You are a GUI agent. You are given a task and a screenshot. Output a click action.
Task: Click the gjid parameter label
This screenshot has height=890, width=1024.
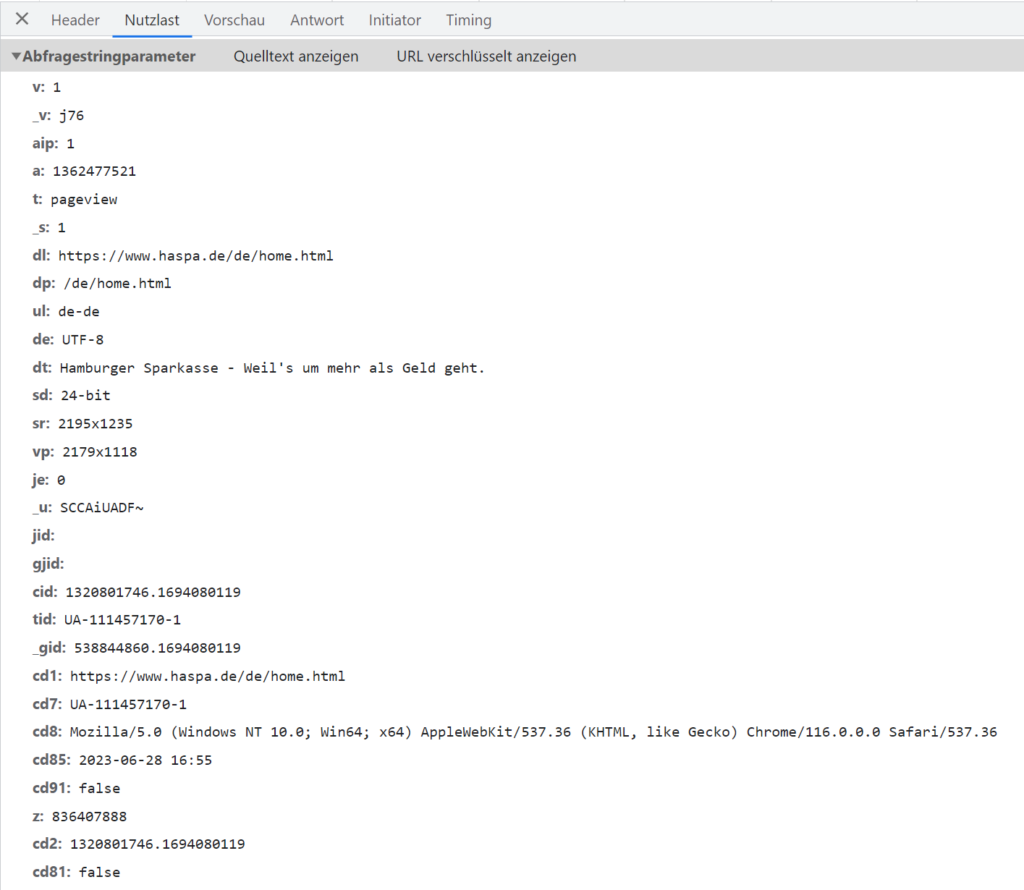tap(48, 564)
